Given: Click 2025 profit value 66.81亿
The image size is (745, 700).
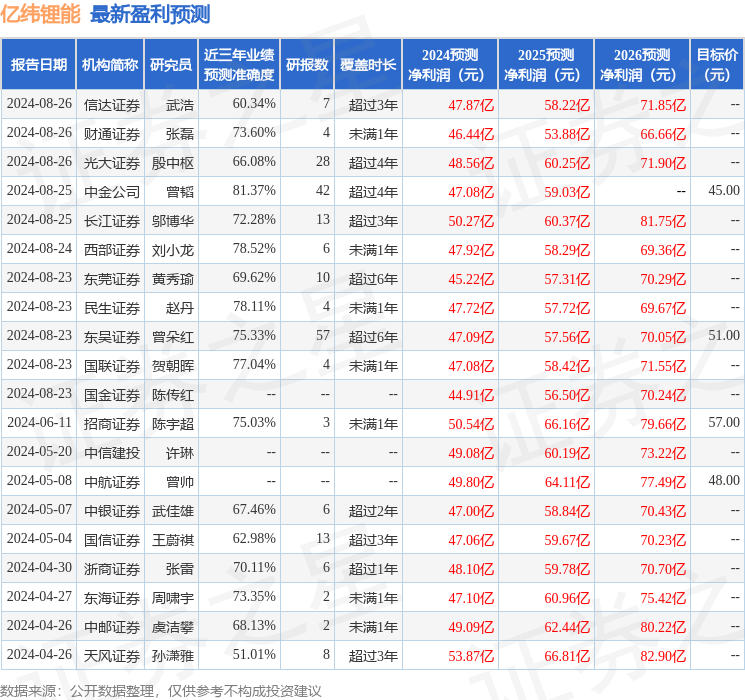Looking at the screenshot, I should click(x=567, y=656).
